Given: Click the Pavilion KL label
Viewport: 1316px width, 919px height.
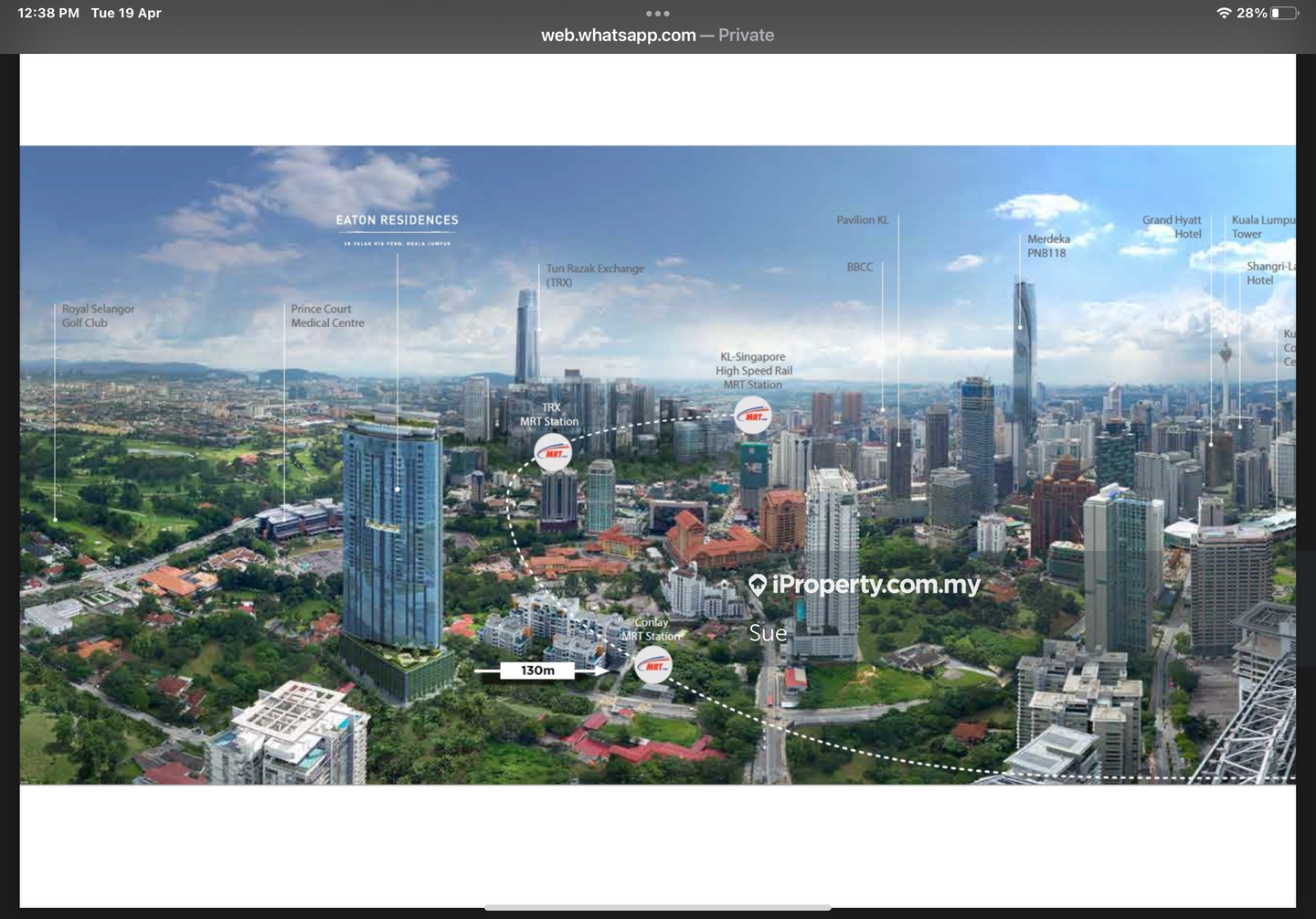Looking at the screenshot, I should pos(862,220).
